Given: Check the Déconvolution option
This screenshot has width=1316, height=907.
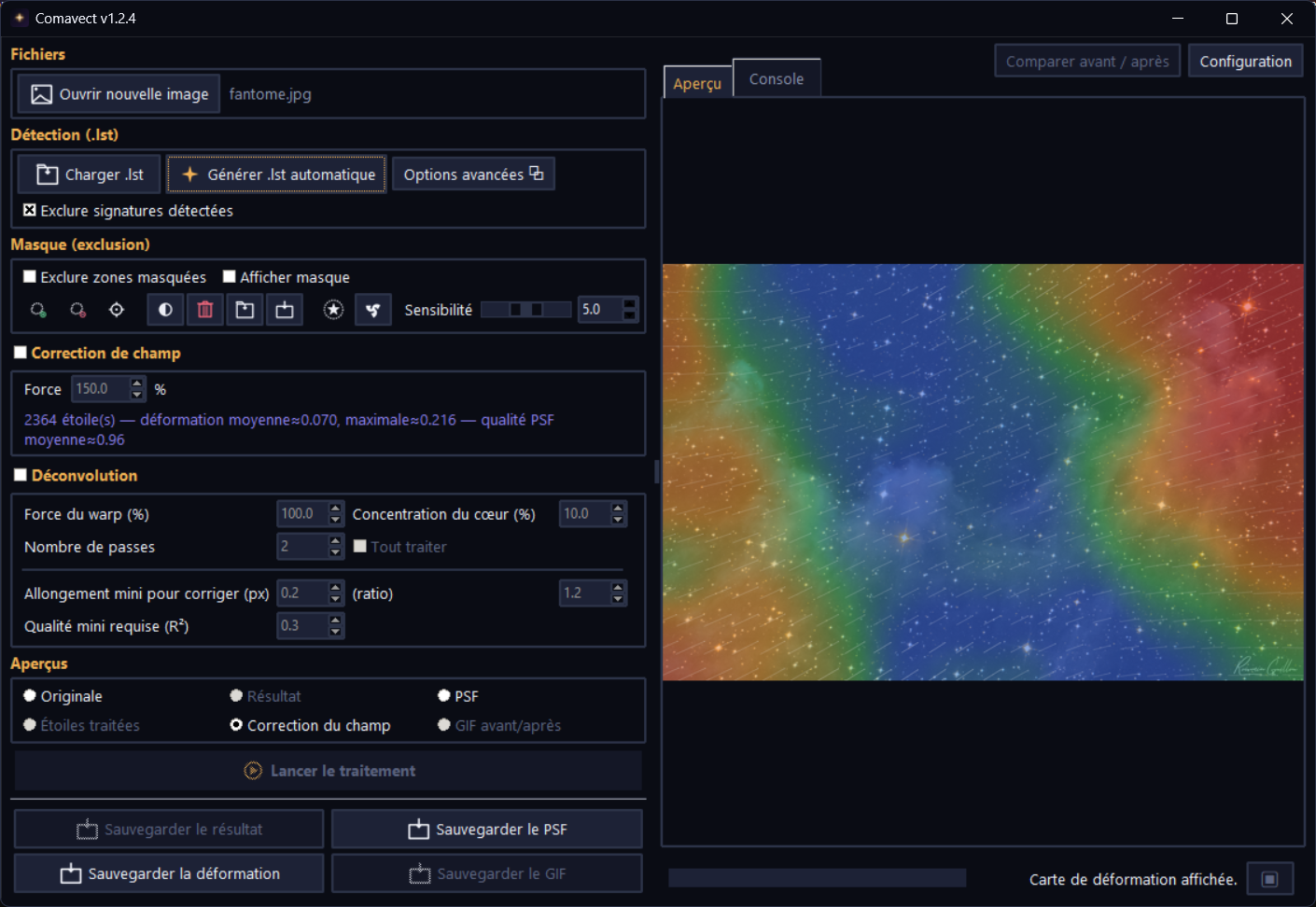Looking at the screenshot, I should [21, 475].
